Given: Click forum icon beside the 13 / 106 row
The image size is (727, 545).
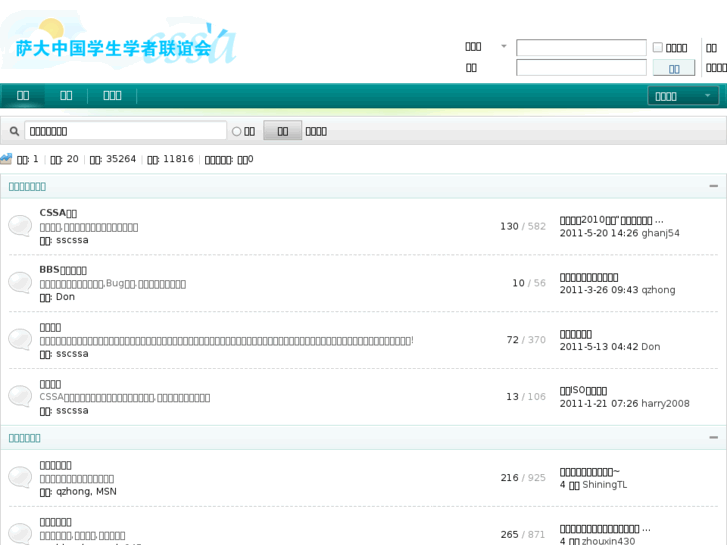Looking at the screenshot, I should click(x=20, y=396).
